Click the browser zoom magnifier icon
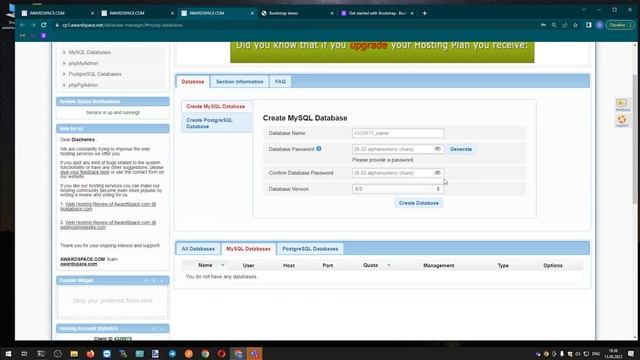 pyautogui.click(x=554, y=25)
